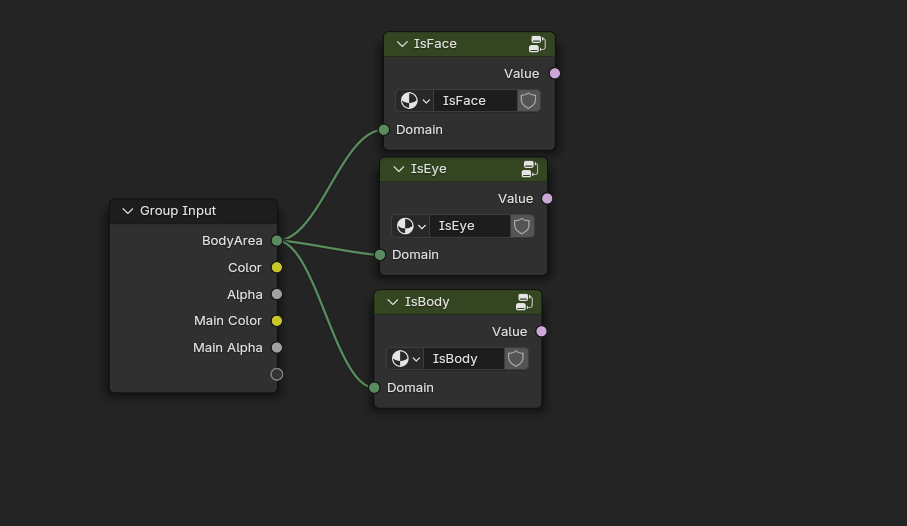Click the green BodyArea output socket
907x526 pixels.
click(277, 241)
